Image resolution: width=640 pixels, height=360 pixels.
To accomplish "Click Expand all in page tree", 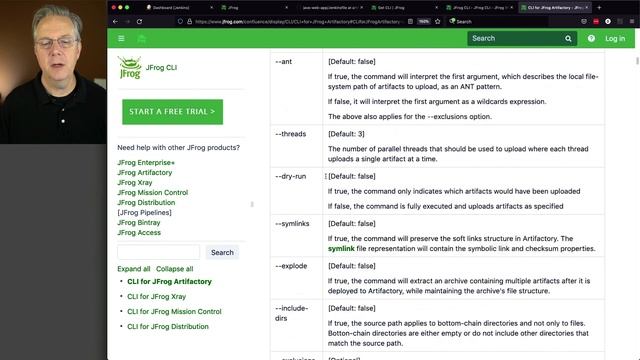I will coord(133,269).
